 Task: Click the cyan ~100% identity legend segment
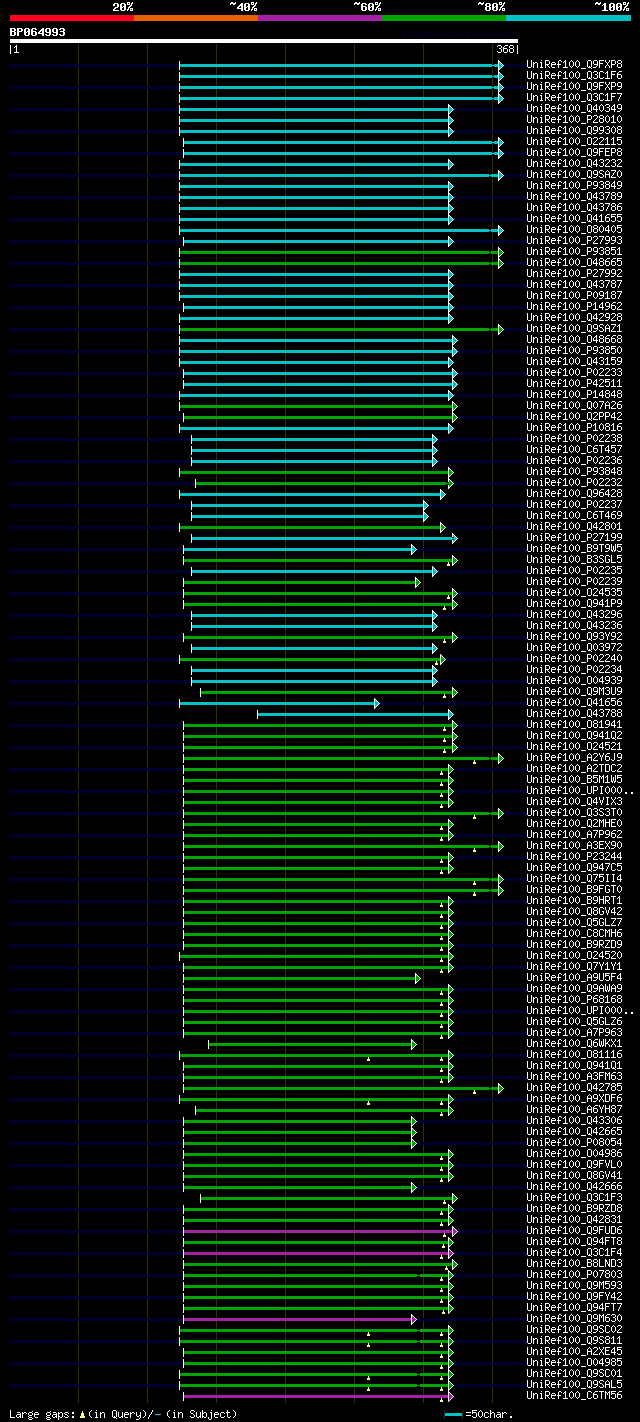[x=567, y=18]
